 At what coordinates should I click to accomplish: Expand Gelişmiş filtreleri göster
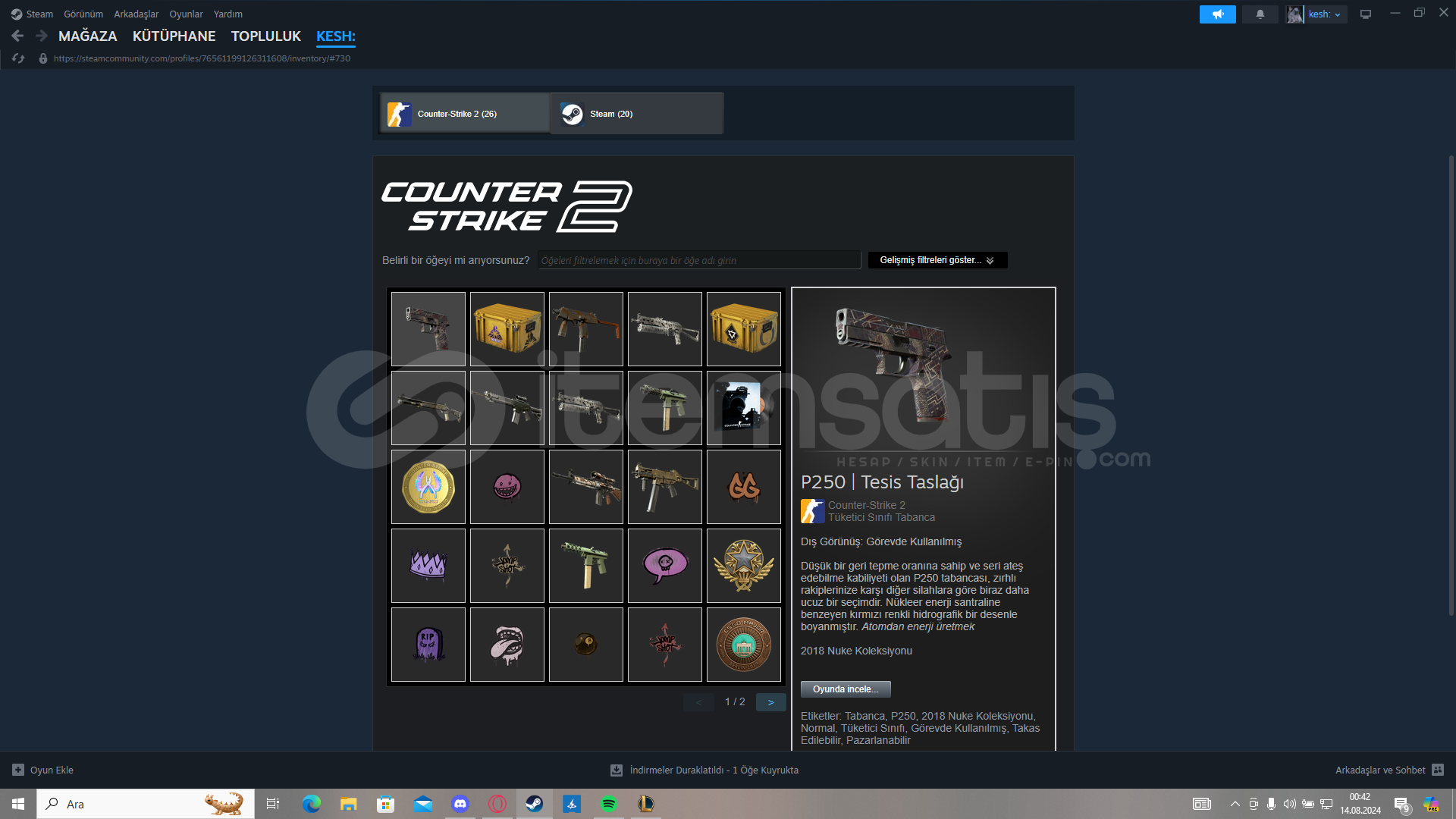tap(937, 260)
